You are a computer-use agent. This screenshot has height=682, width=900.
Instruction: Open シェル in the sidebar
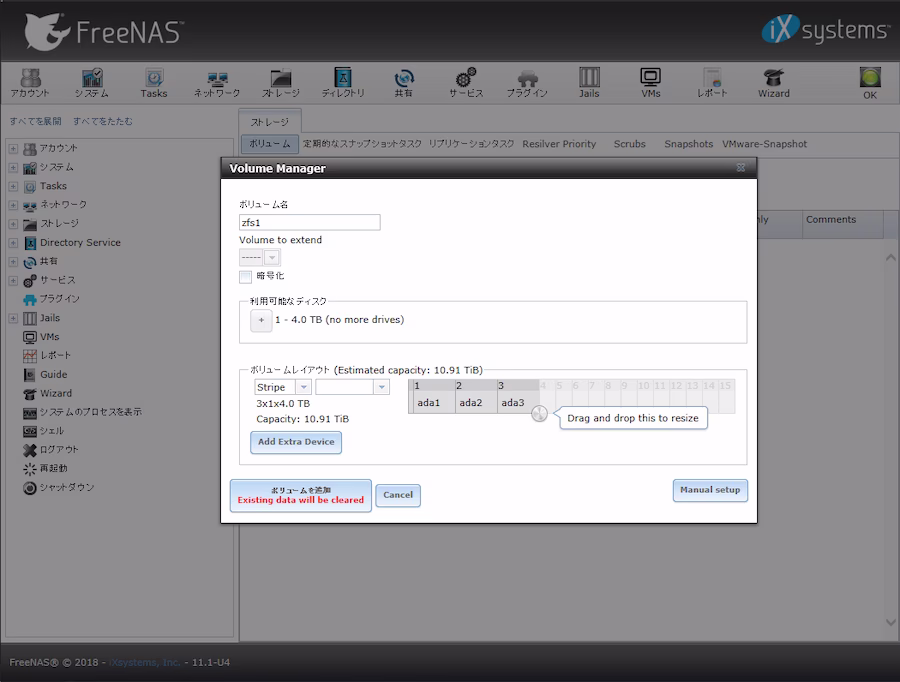click(52, 431)
